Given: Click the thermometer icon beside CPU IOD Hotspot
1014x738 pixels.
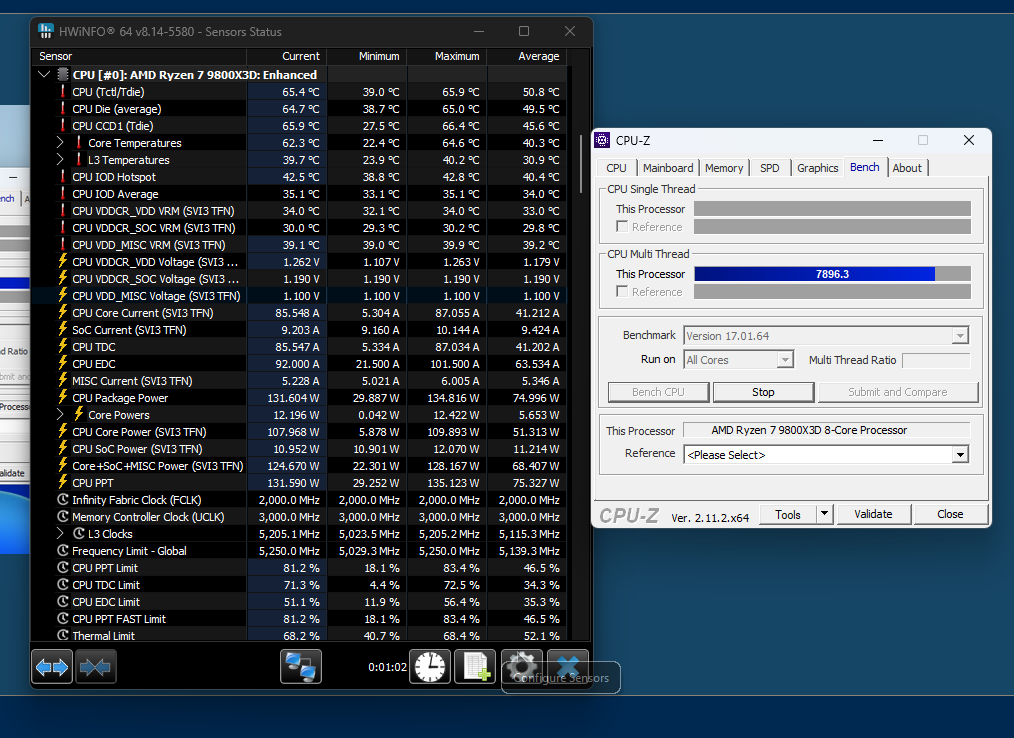Looking at the screenshot, I should click(x=63, y=176).
